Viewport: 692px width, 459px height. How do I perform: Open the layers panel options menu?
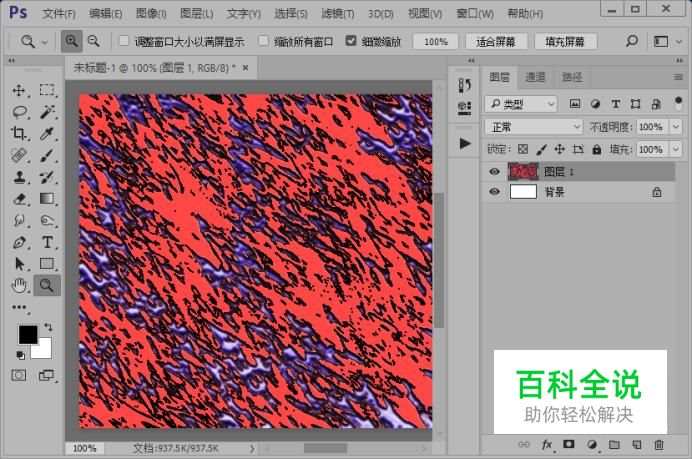[x=678, y=77]
